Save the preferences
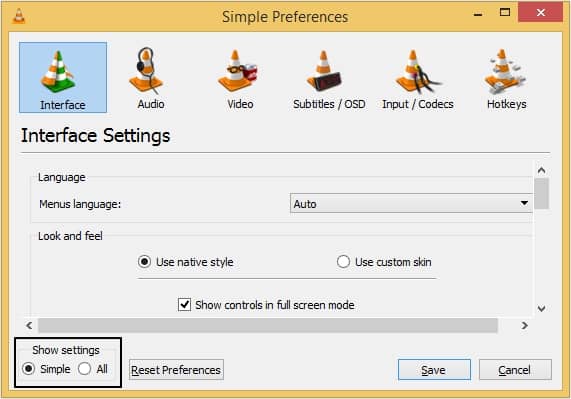Image resolution: width=571 pixels, height=399 pixels. 434,370
